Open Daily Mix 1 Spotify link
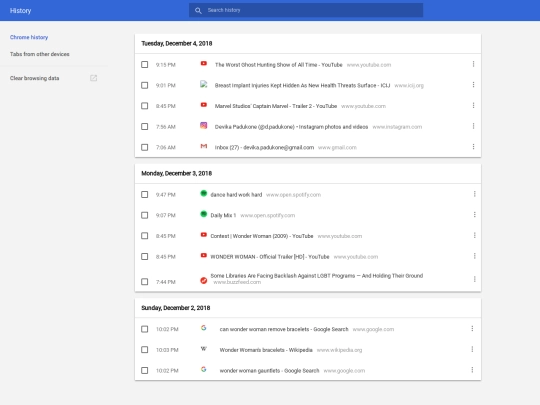 pyautogui.click(x=223, y=216)
